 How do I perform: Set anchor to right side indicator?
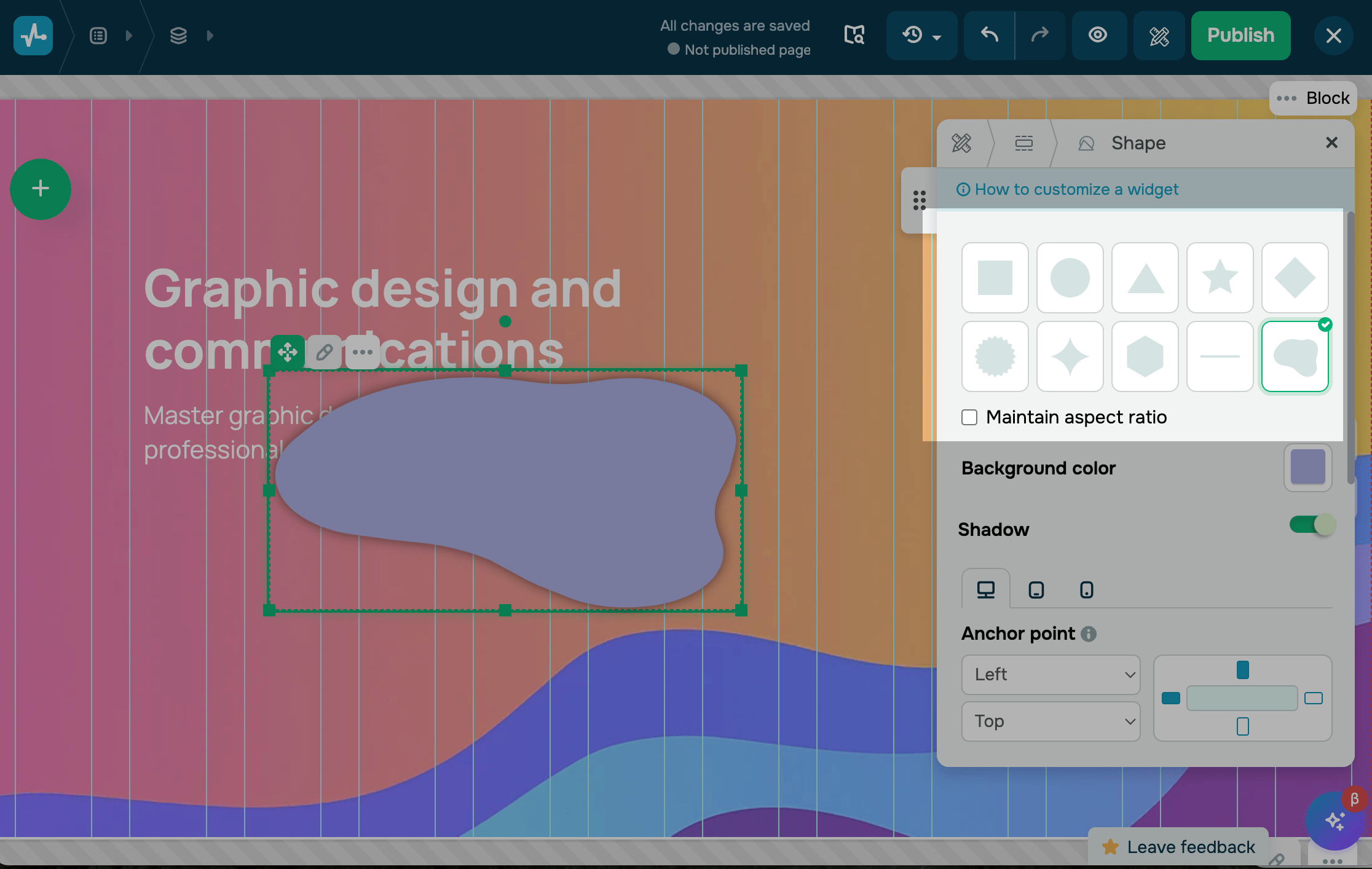pyautogui.click(x=1313, y=698)
